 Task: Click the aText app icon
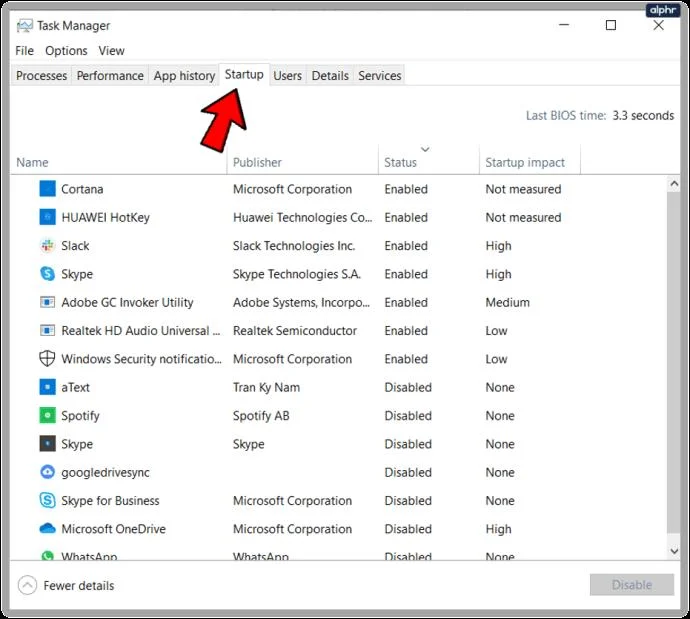[48, 387]
